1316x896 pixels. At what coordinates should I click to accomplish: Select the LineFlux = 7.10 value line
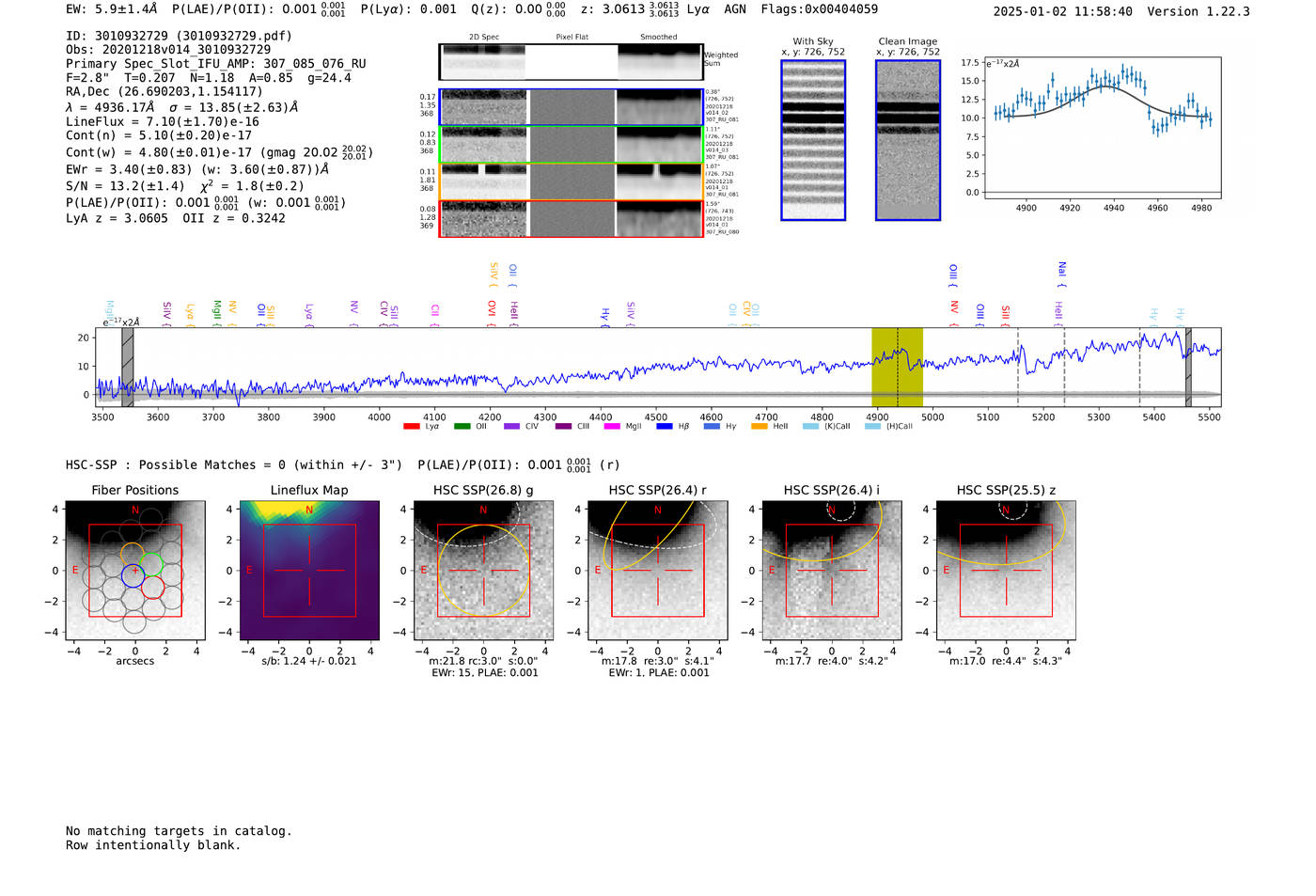click(163, 121)
